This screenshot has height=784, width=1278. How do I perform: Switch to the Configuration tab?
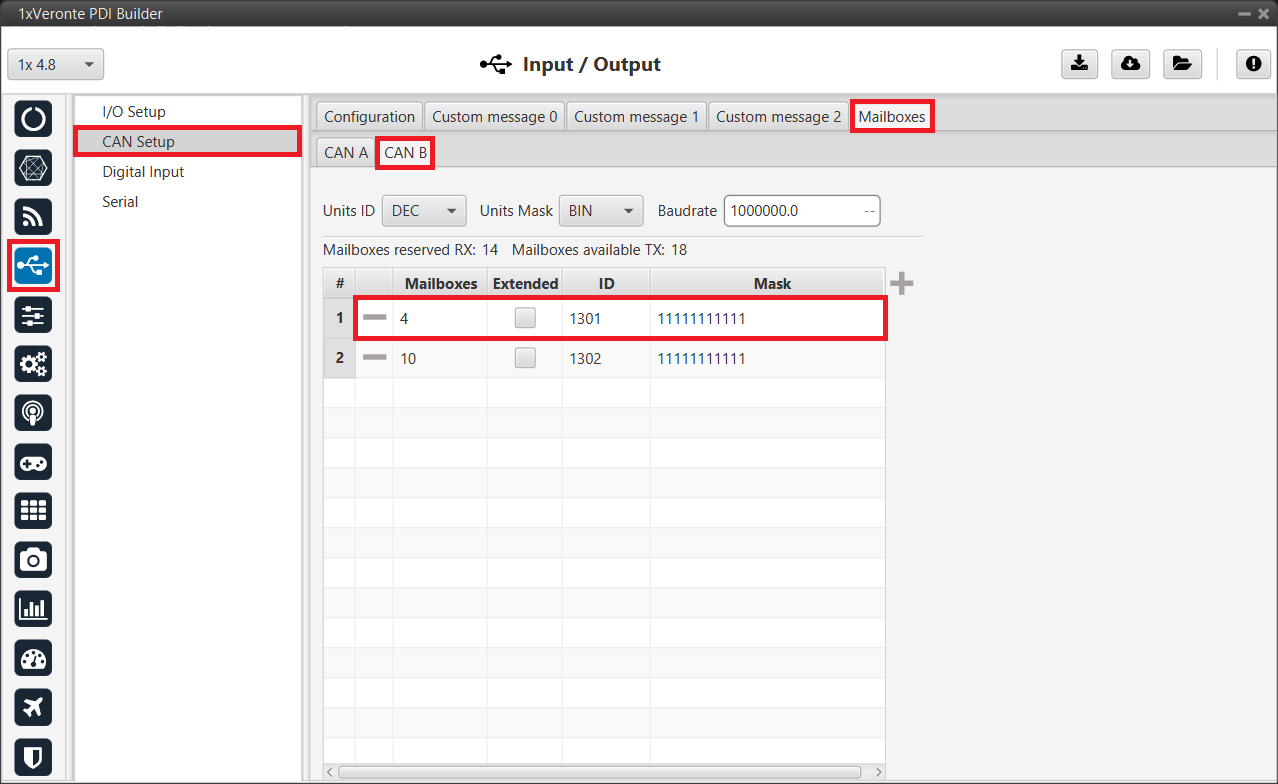click(x=368, y=117)
